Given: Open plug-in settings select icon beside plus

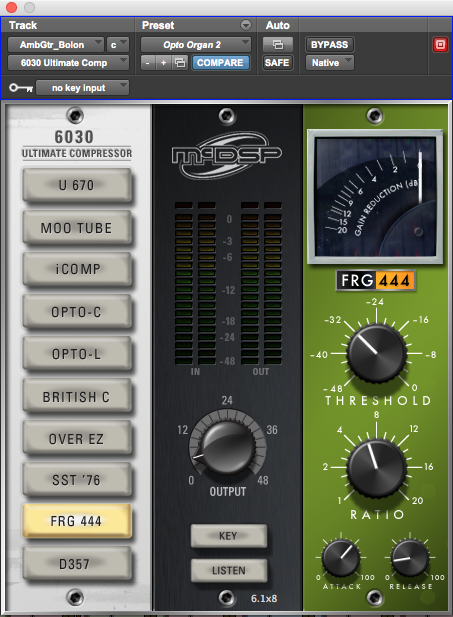Looking at the screenshot, I should (180, 63).
